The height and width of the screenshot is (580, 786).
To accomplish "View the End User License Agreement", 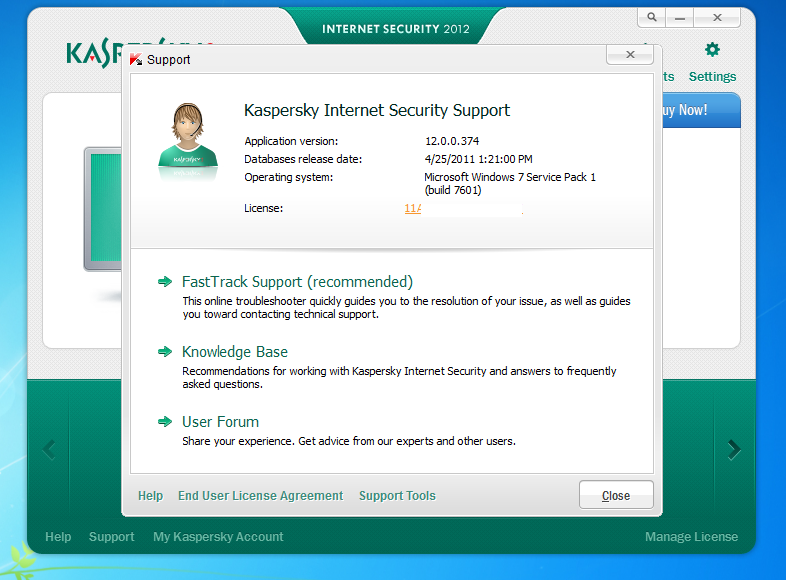I will [x=260, y=496].
